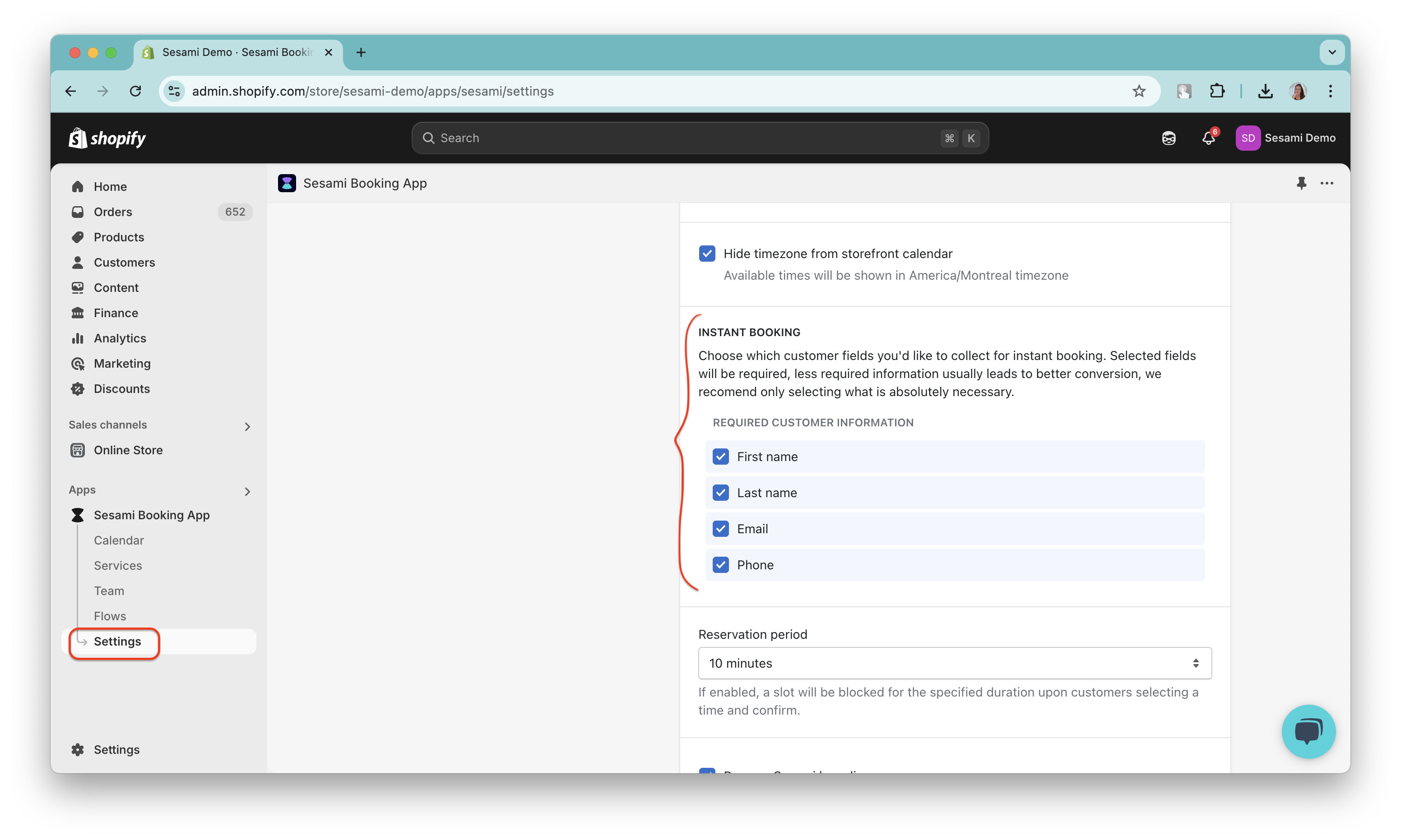Click the browser forward arrow
The width and height of the screenshot is (1401, 840).
(102, 91)
